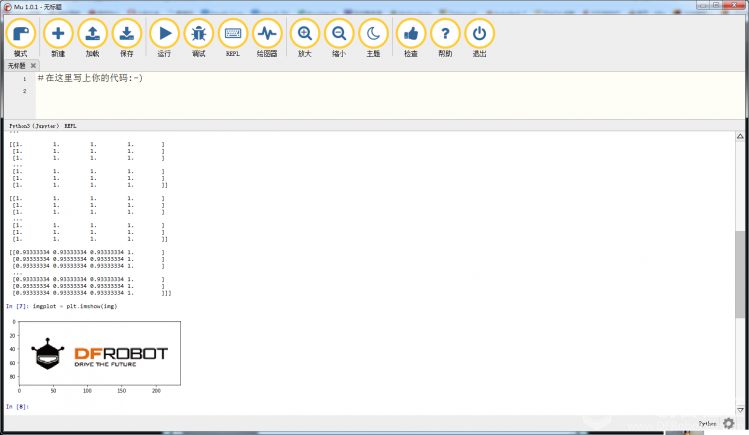Create a new file with the plus button
Screen dimensions: 749x435
pyautogui.click(x=58, y=38)
